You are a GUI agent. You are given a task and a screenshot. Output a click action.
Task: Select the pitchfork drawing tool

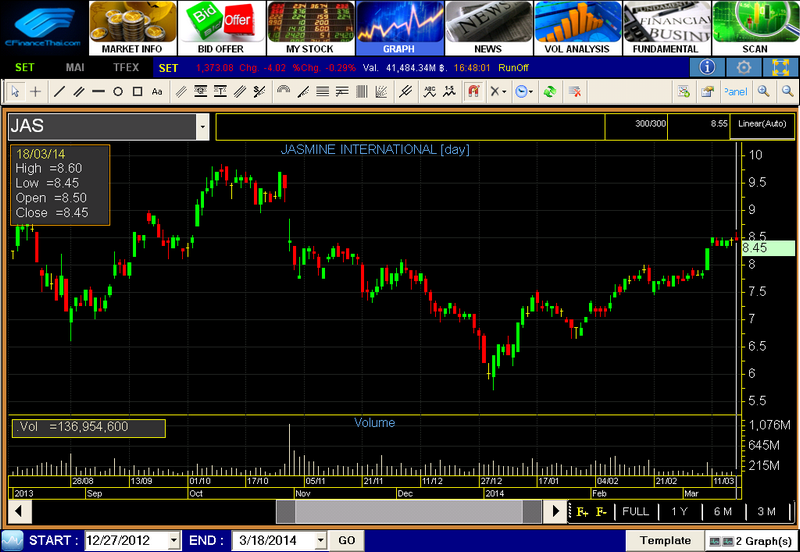click(x=406, y=92)
